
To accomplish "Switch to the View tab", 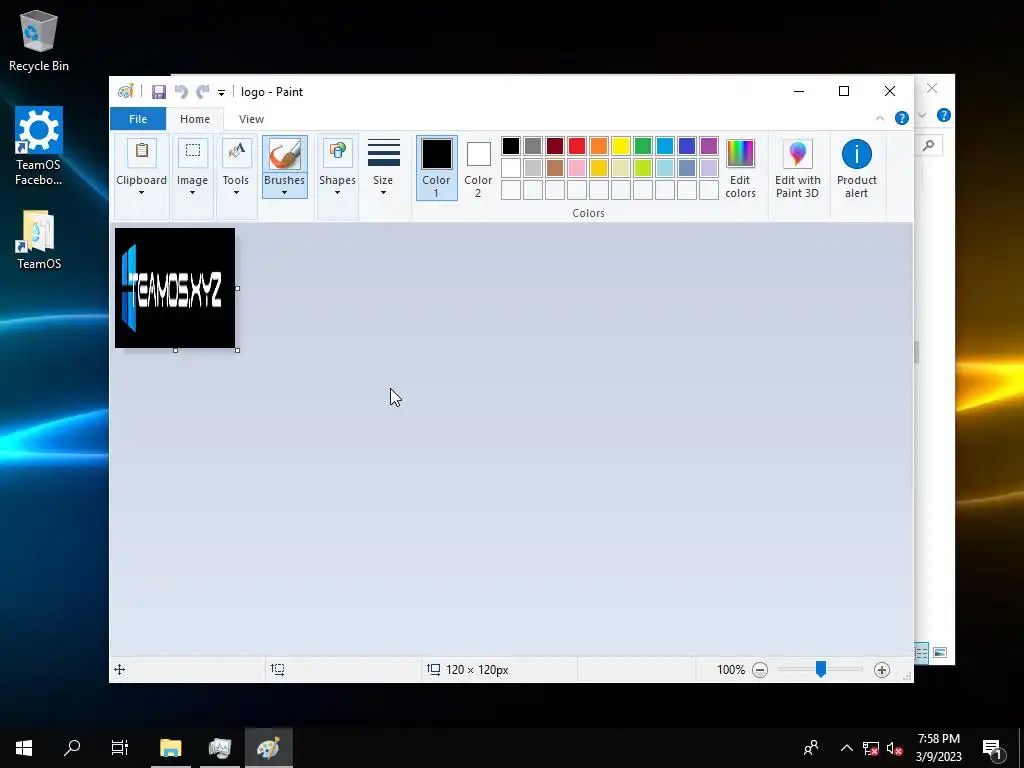I will [251, 119].
